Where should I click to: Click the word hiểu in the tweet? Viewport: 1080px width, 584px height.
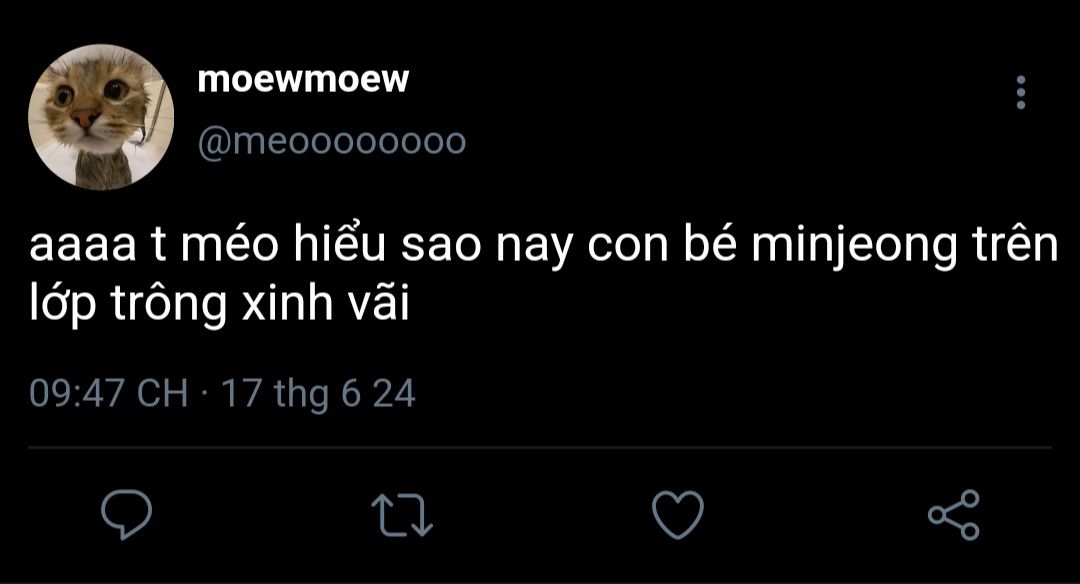[339, 244]
